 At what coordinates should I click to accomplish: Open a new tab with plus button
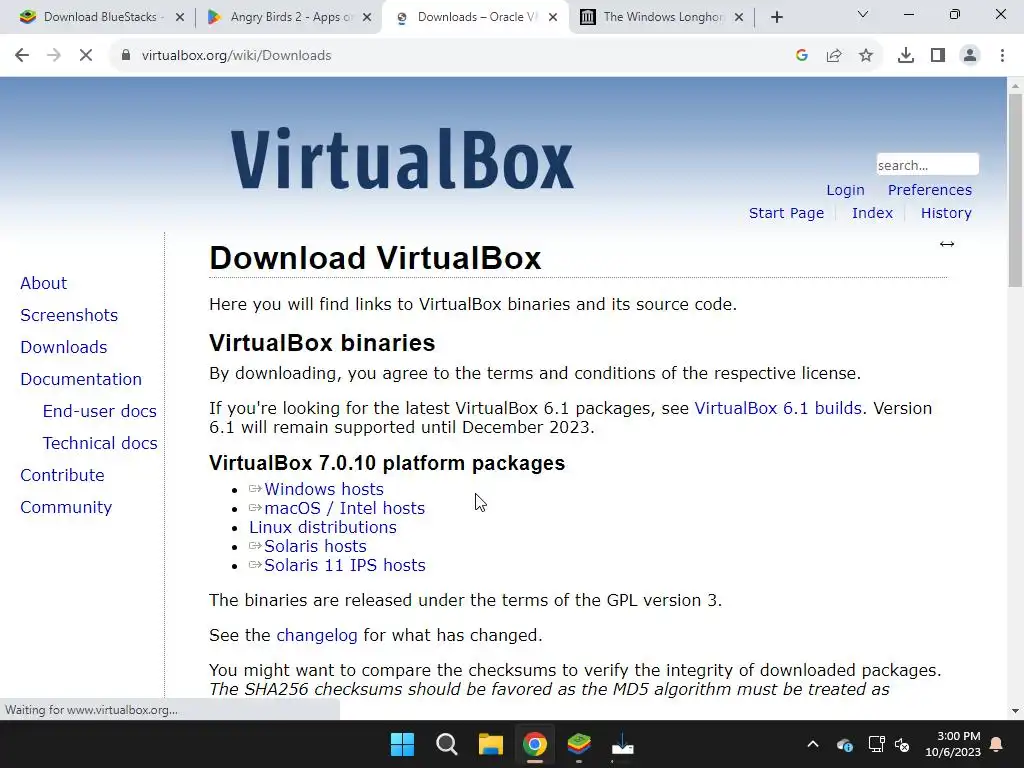click(776, 17)
